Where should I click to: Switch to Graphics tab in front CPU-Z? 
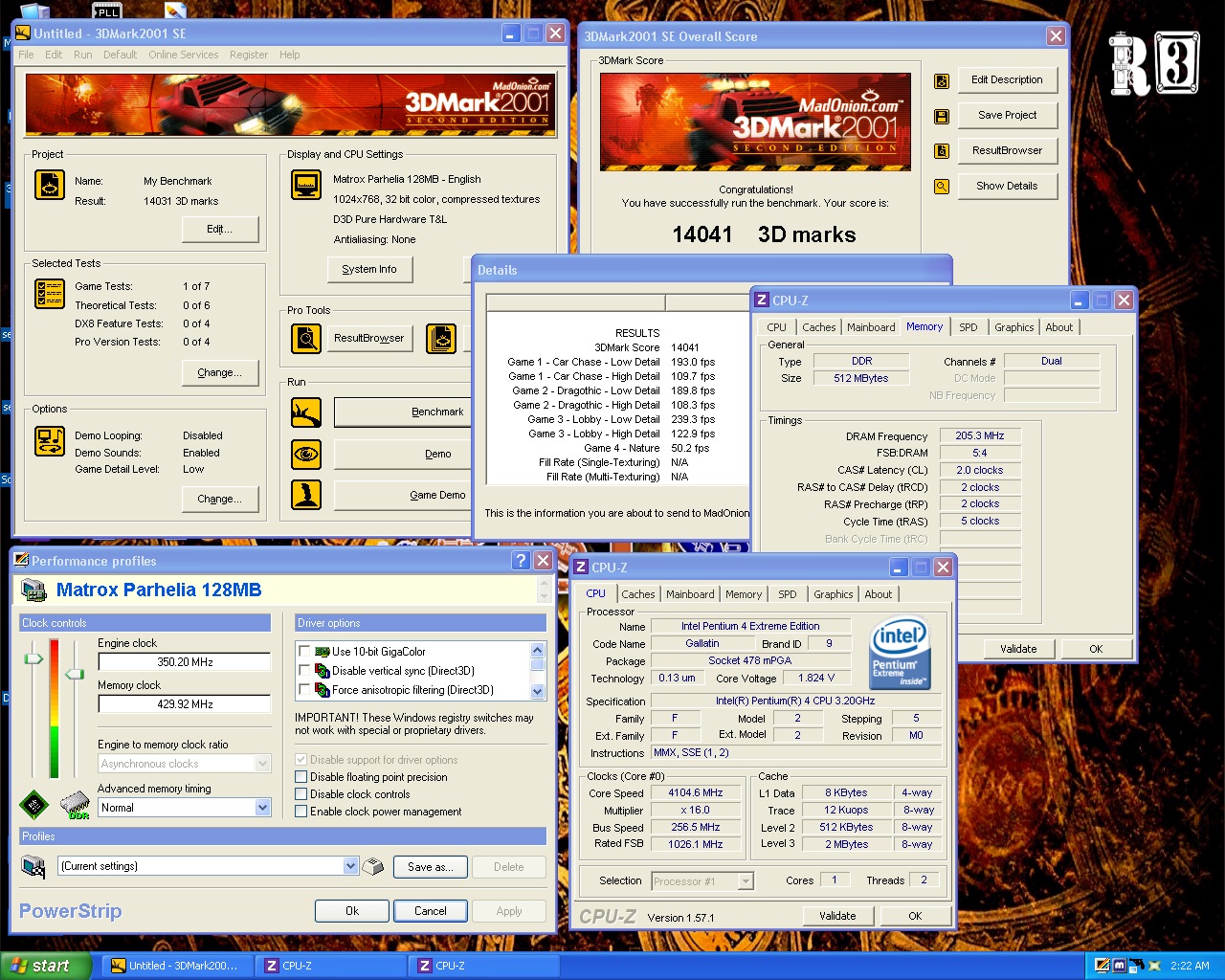coord(833,594)
